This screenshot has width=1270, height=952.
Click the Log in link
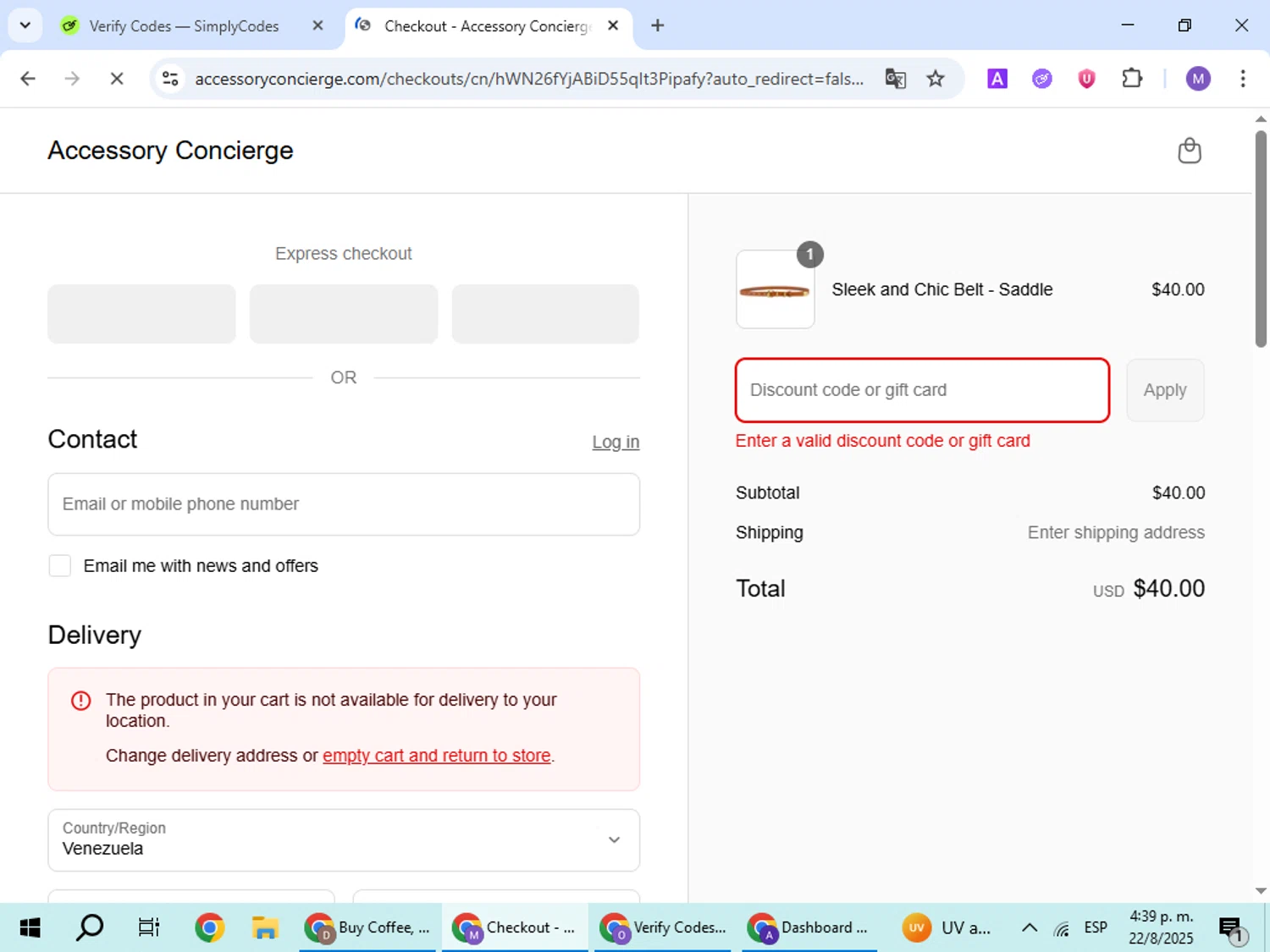click(616, 442)
